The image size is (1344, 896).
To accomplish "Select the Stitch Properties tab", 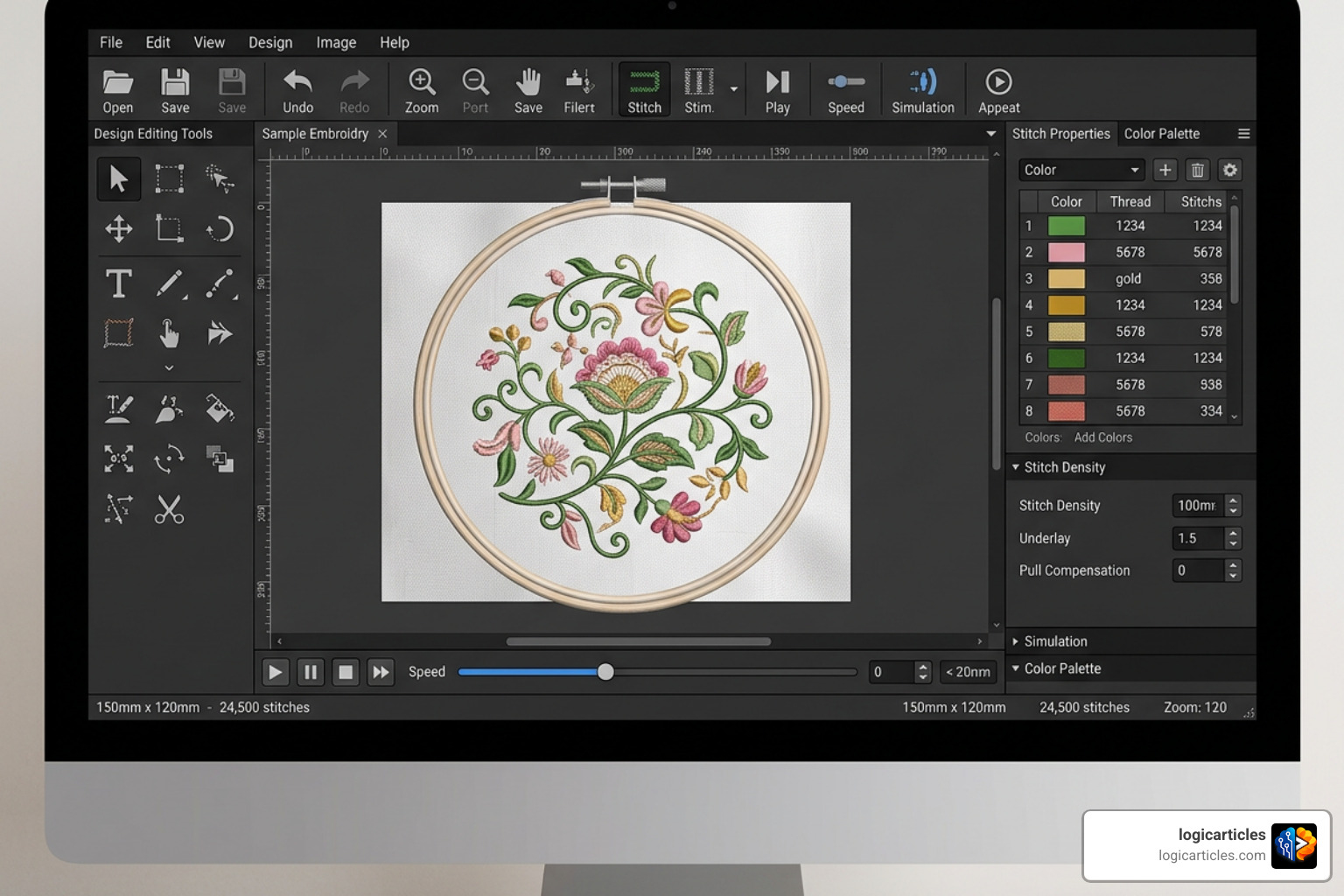I will tap(1060, 134).
